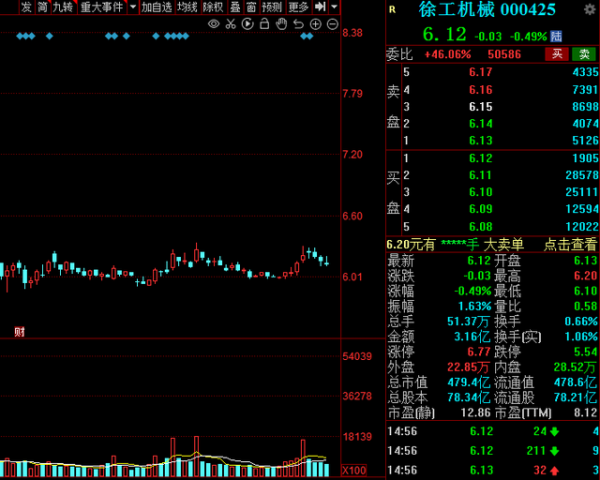Screen dimensions: 600x480
Task: Open the 更多 menu
Action: click(x=298, y=7)
